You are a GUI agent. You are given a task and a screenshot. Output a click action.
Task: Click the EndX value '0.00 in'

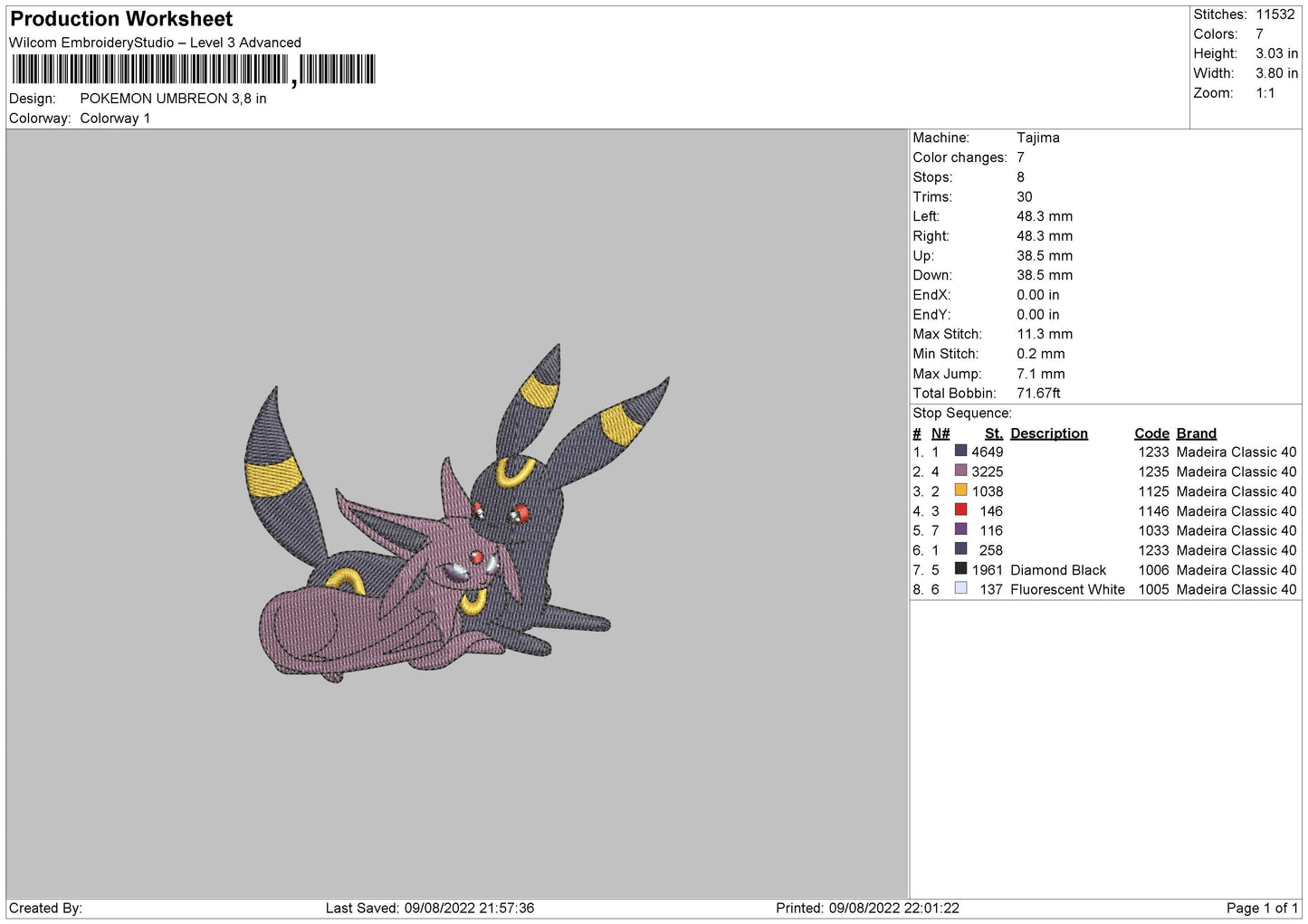click(x=1038, y=295)
